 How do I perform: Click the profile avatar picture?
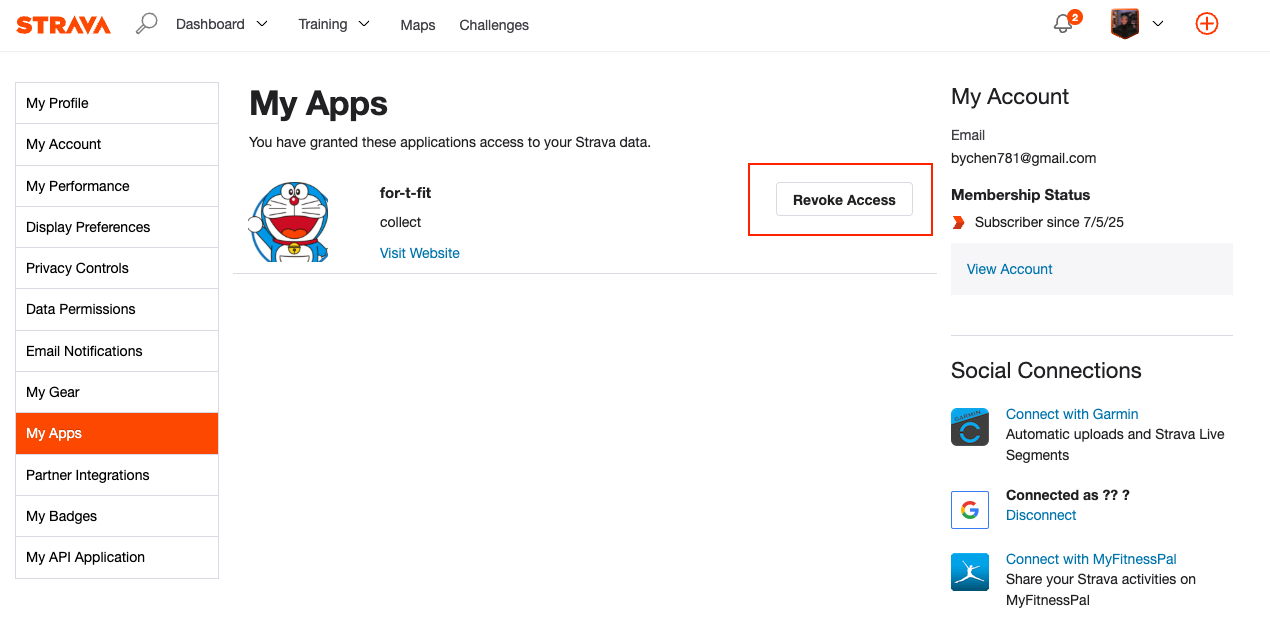point(1125,24)
